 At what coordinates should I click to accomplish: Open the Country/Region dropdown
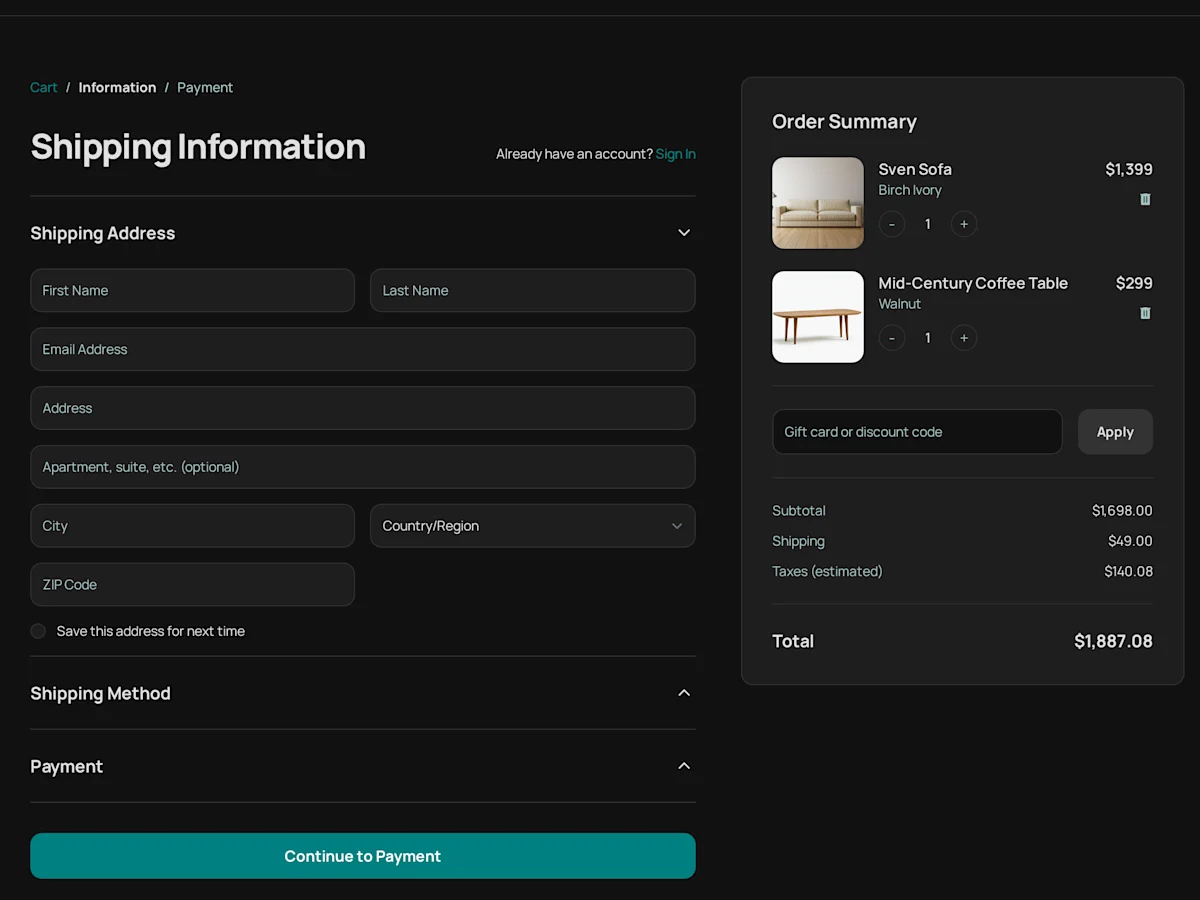(x=533, y=526)
